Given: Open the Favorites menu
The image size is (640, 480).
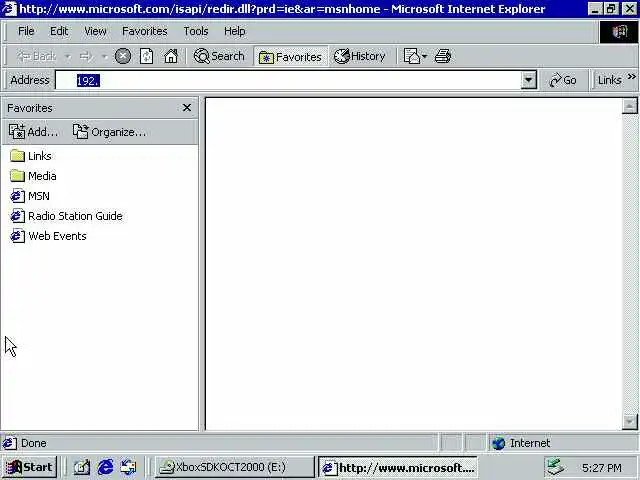Looking at the screenshot, I should [144, 31].
